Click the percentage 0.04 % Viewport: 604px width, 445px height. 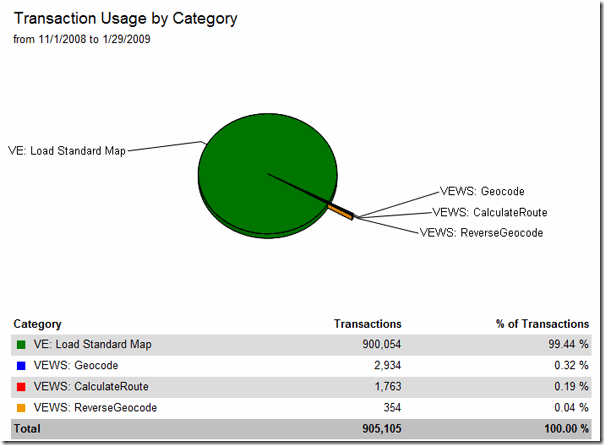click(571, 408)
